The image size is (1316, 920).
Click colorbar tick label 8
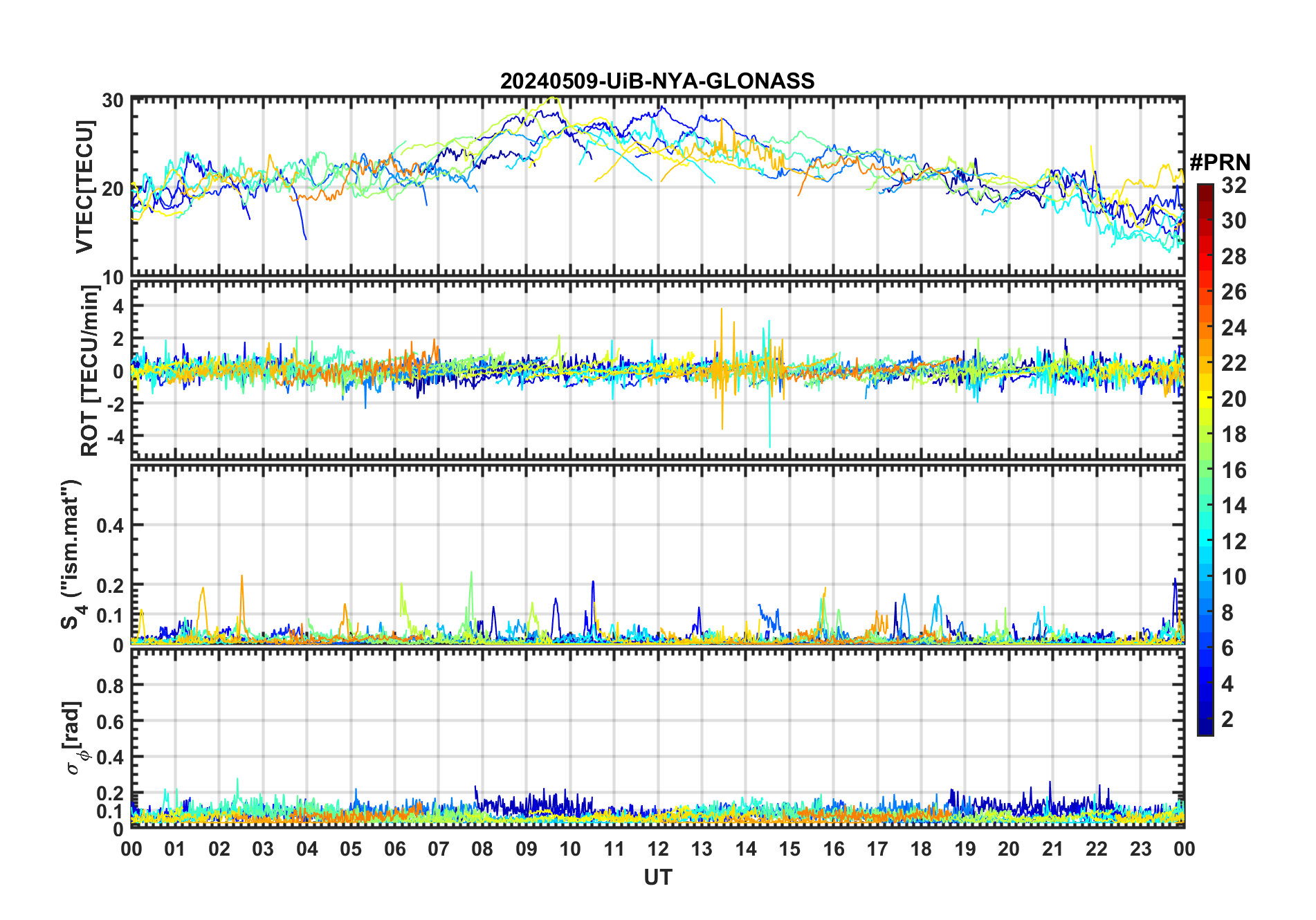coord(1227,612)
